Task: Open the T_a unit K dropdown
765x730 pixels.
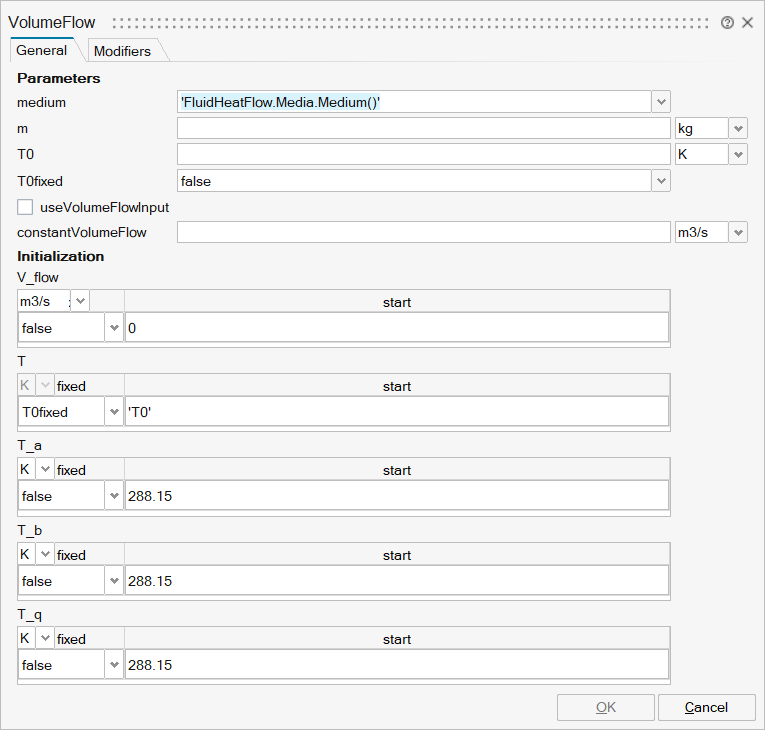Action: [45, 470]
